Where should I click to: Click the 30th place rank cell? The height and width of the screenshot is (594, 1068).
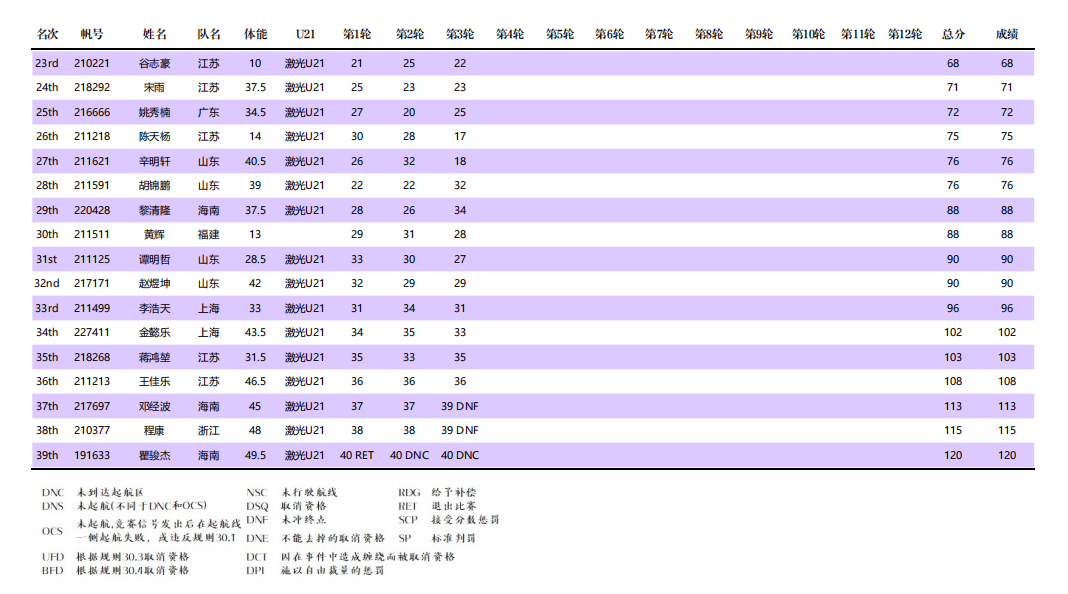pos(47,234)
